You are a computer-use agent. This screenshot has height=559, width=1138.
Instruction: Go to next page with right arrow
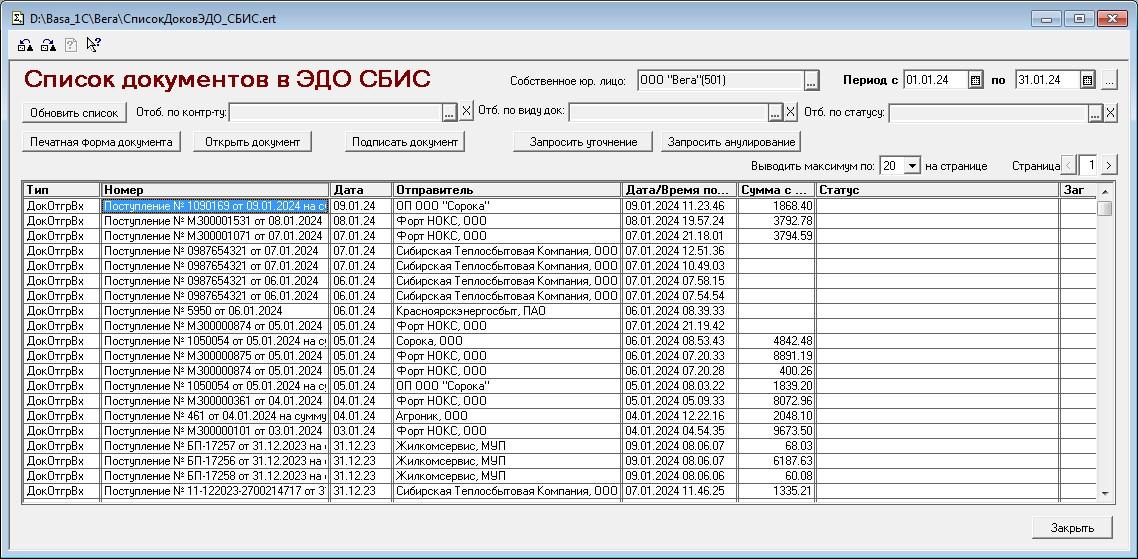coord(1109,166)
